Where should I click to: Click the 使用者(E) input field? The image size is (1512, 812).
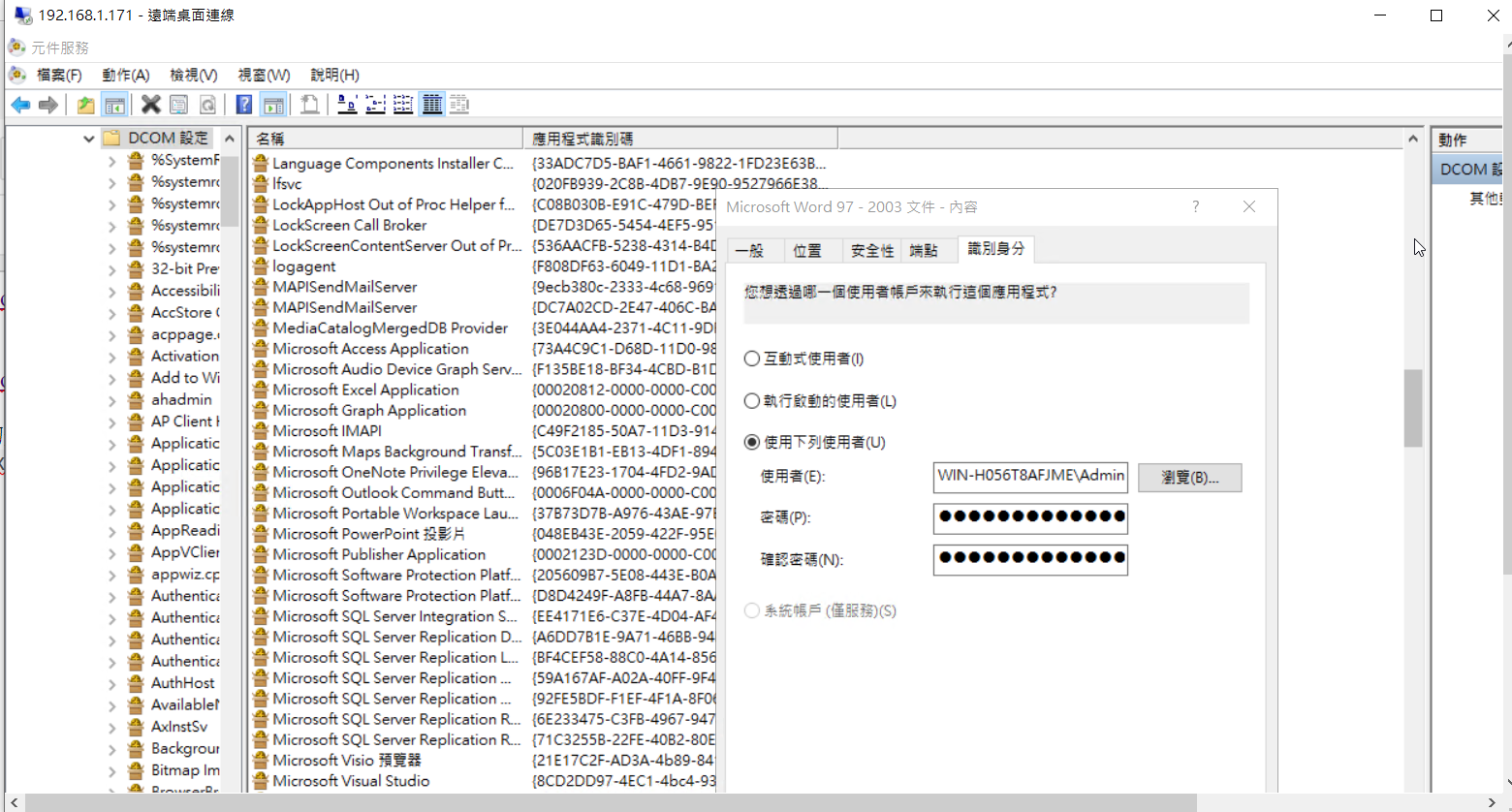[1030, 476]
